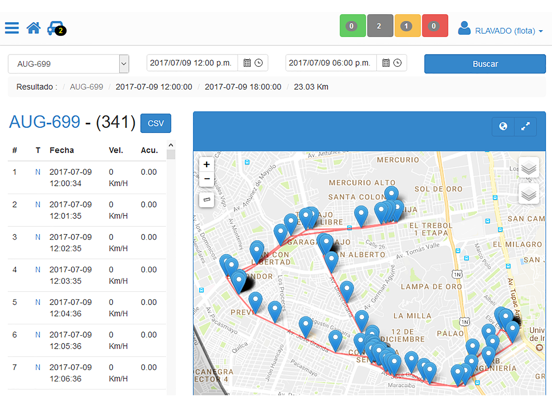Click the end date field 2017/07/09 06:00 p.m.
This screenshot has height=414, width=552.
click(x=331, y=63)
